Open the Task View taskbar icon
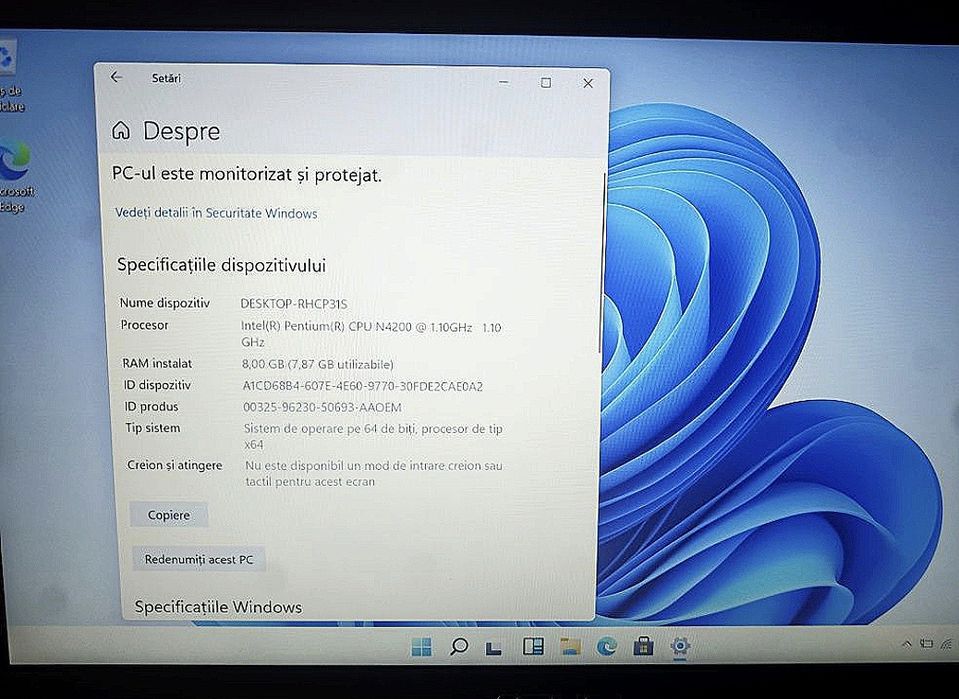The width and height of the screenshot is (959, 699). pyautogui.click(x=494, y=648)
